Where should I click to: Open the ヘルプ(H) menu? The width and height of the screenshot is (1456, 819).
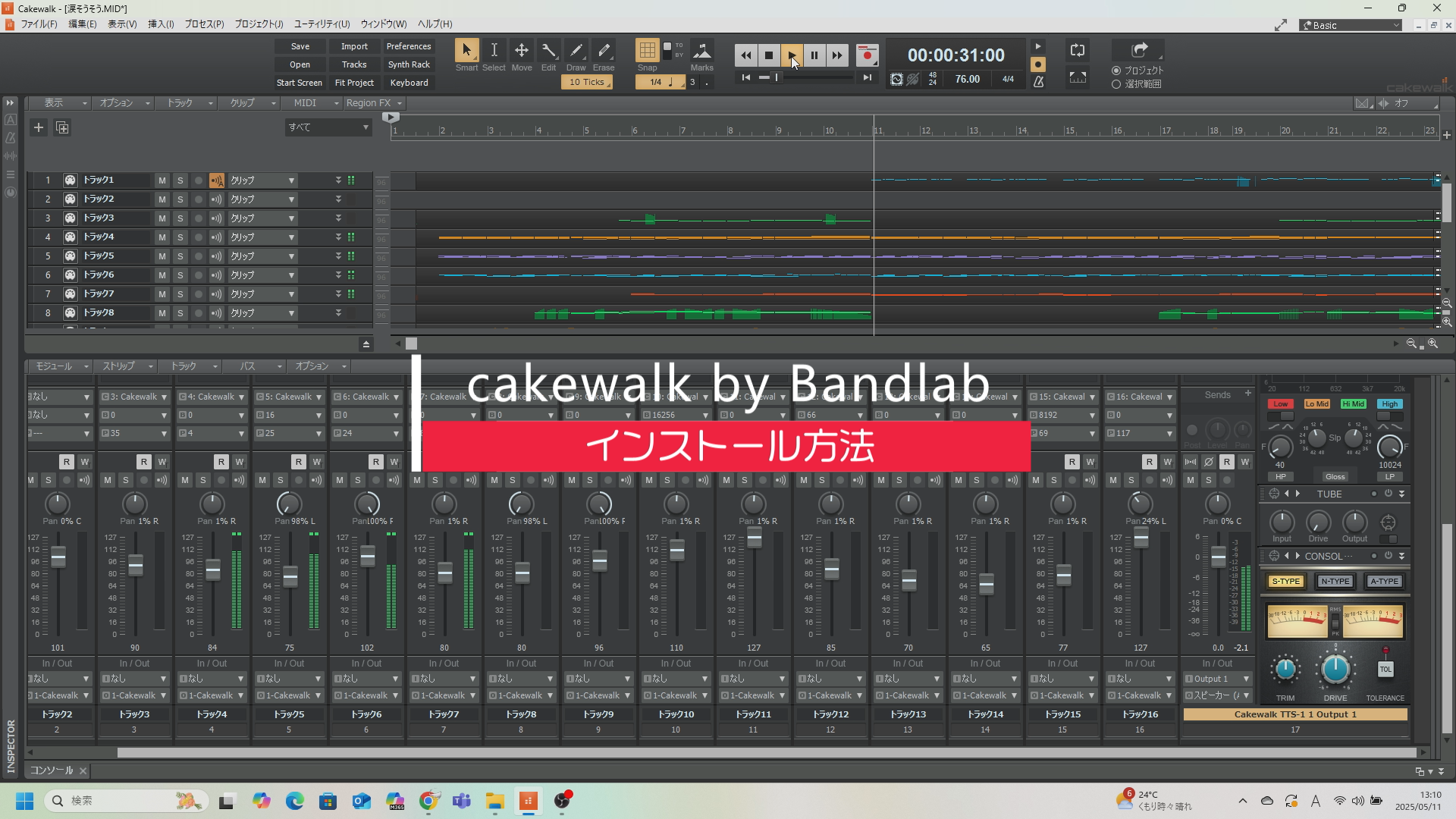click(435, 24)
